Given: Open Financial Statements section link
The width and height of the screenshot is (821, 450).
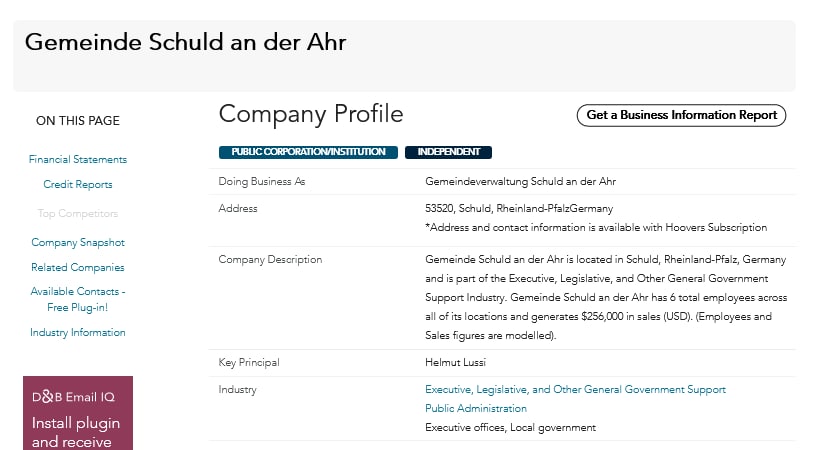Looking at the screenshot, I should [77, 159].
